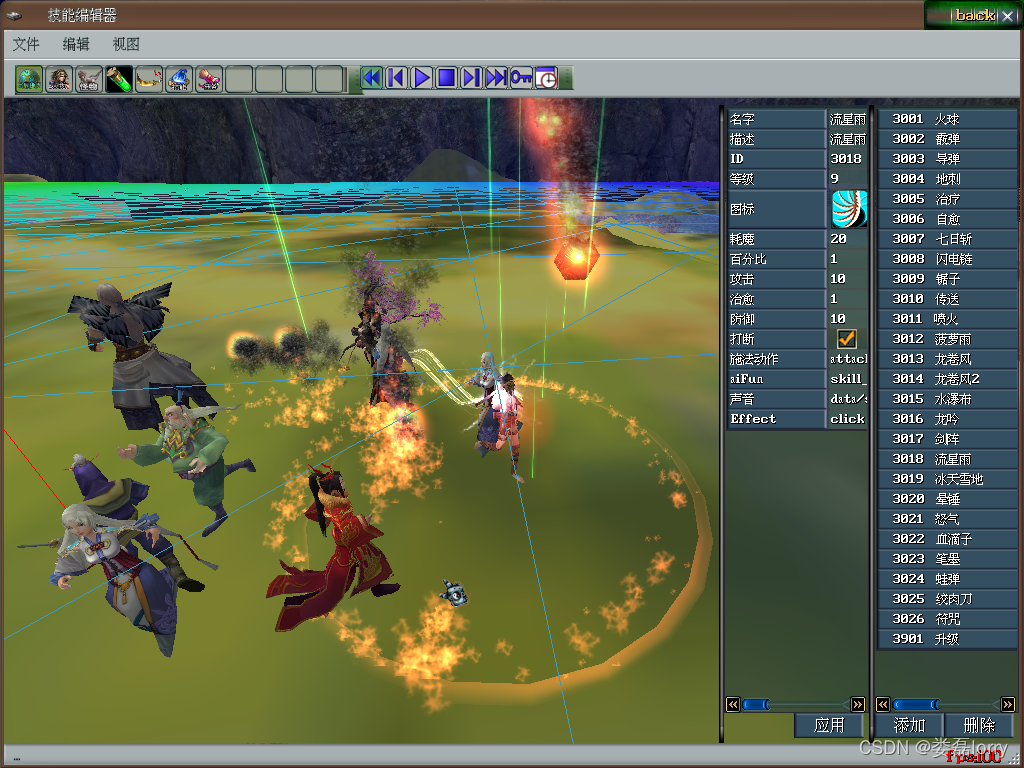Click the 防御 value field
This screenshot has height=768, width=1024.
tap(848, 319)
